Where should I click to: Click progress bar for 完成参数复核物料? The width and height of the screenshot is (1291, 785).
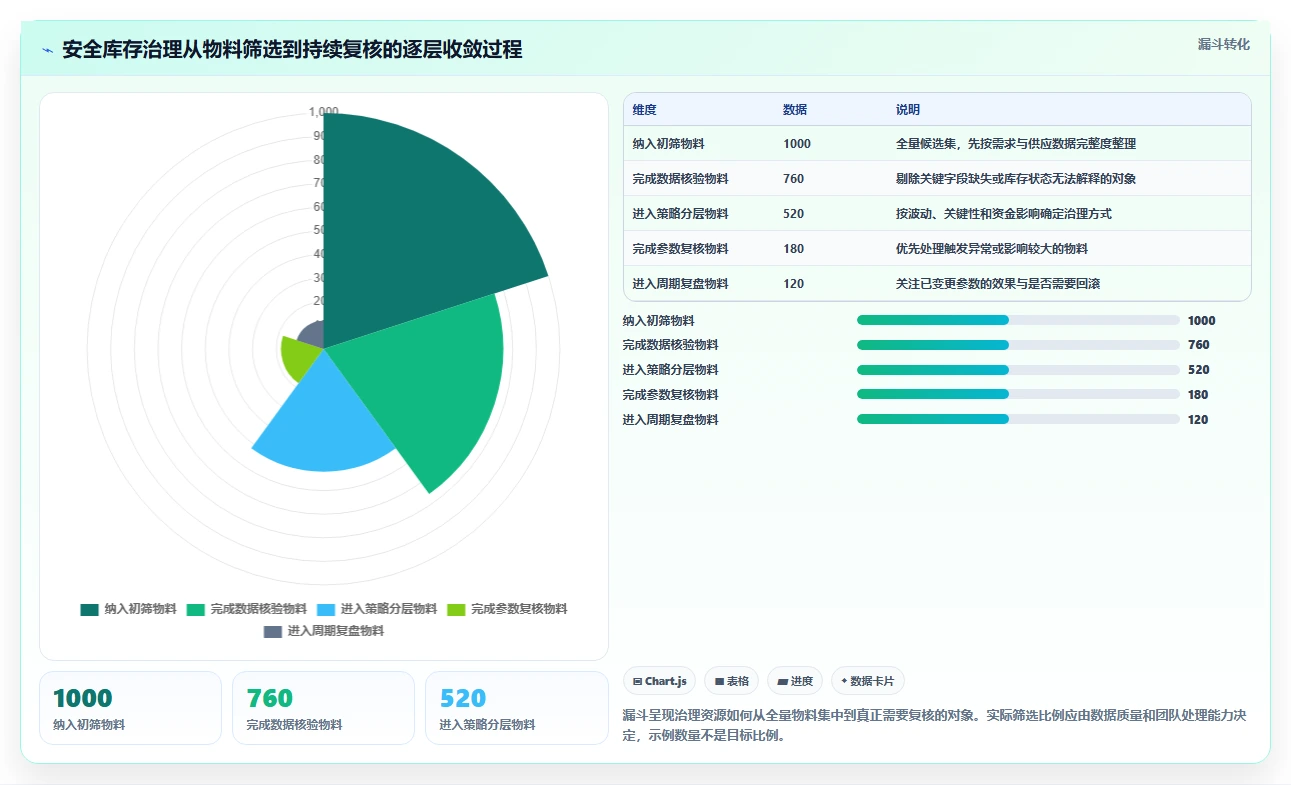[x=1018, y=395]
